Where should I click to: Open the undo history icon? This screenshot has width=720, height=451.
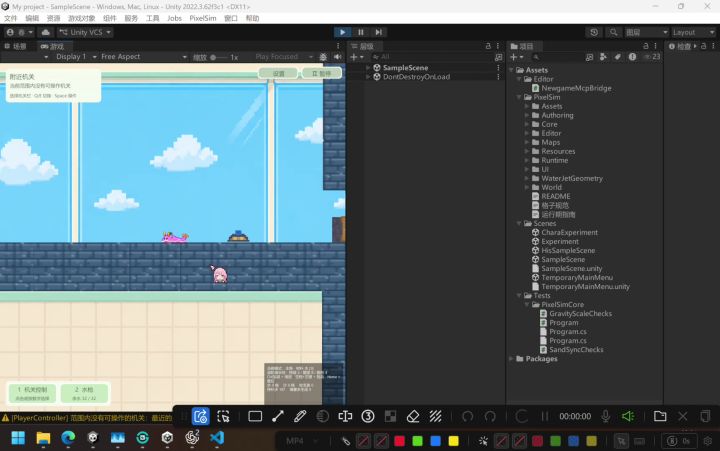(594, 32)
